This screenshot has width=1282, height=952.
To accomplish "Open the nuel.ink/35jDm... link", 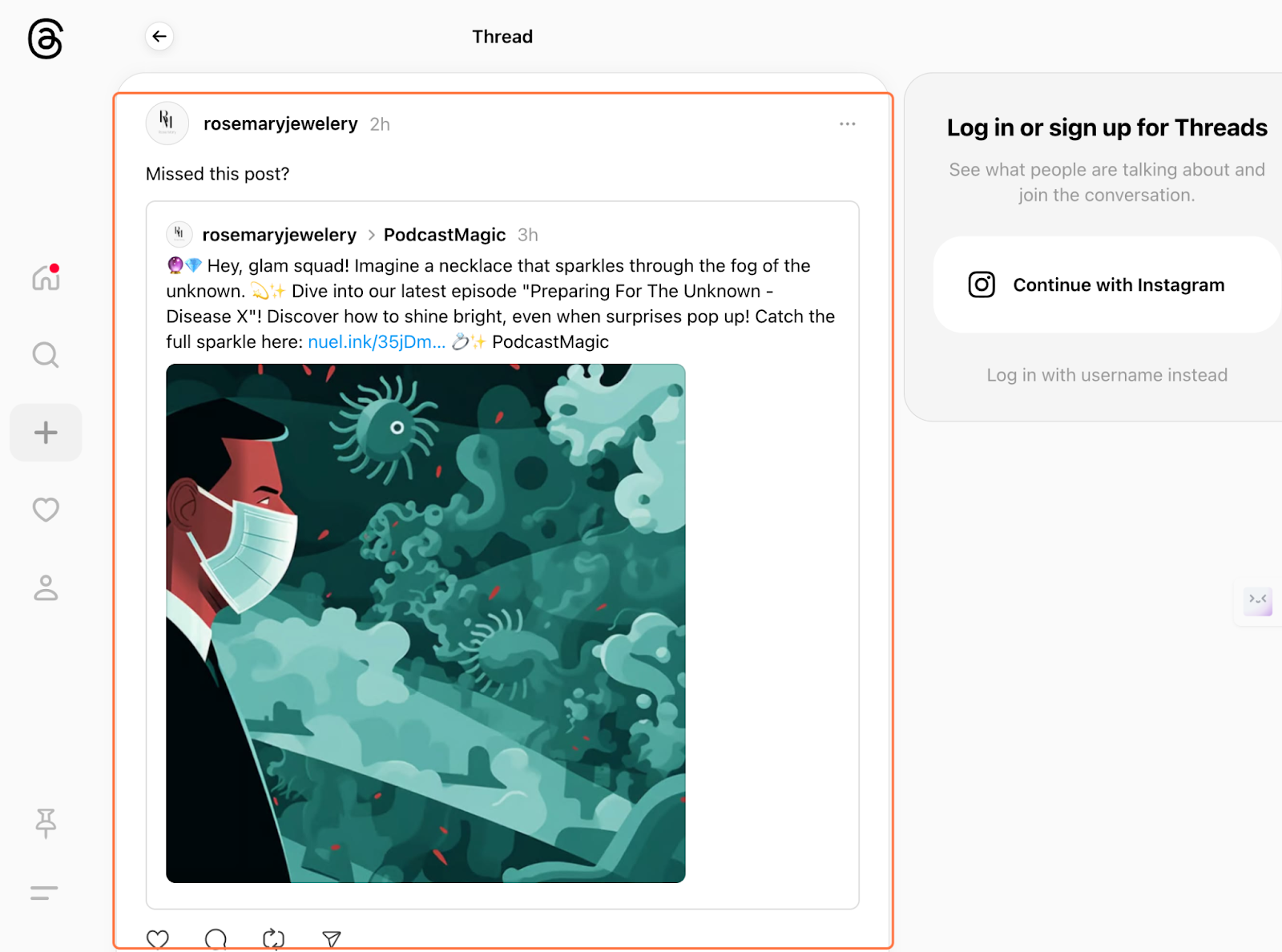I will [x=377, y=342].
